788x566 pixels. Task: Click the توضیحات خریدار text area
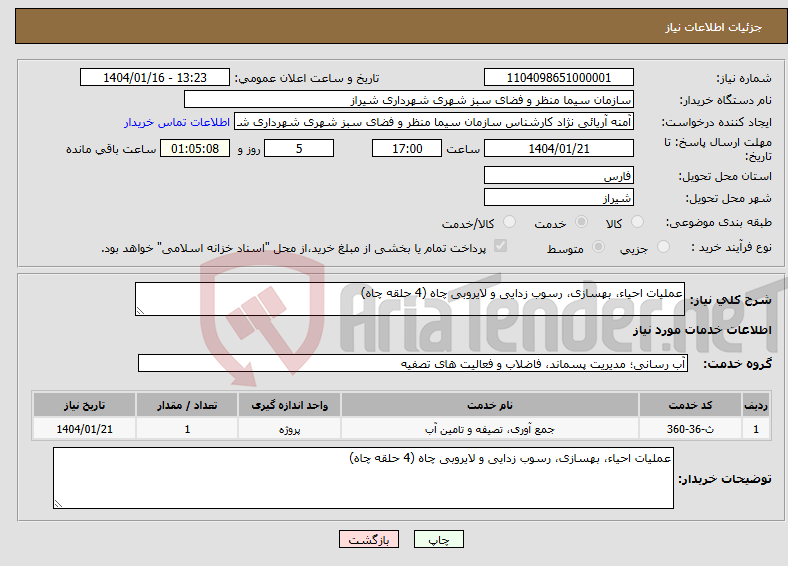coord(363,478)
